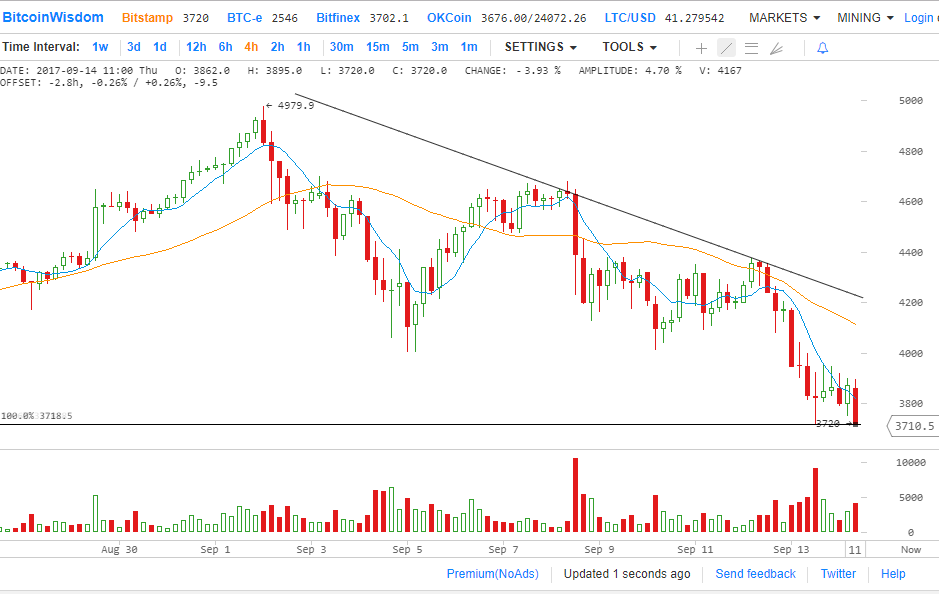Click the tallest red volume bar
This screenshot has width=939, height=594.
coord(576,495)
